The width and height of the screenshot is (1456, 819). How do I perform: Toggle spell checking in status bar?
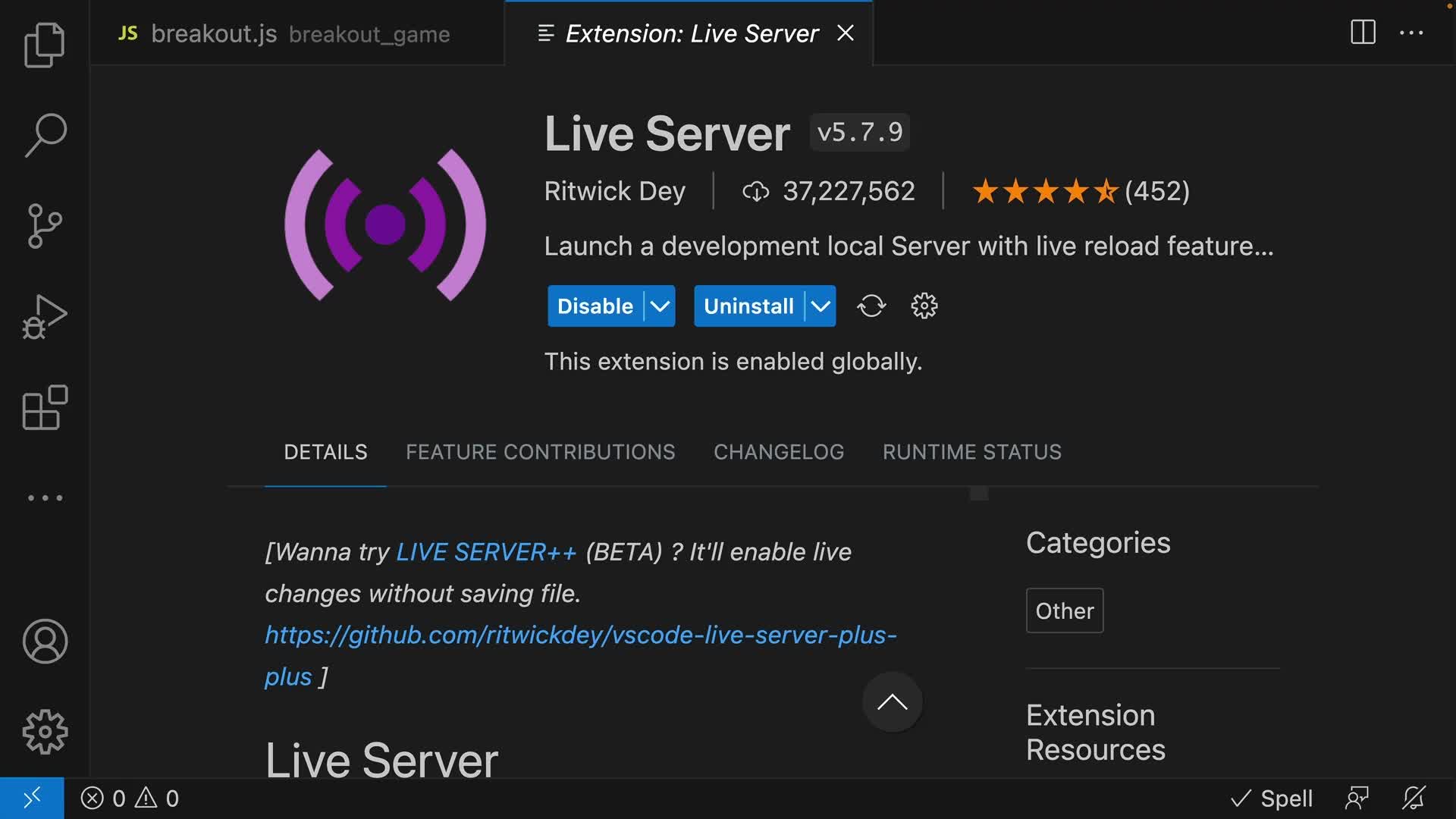tap(1272, 797)
